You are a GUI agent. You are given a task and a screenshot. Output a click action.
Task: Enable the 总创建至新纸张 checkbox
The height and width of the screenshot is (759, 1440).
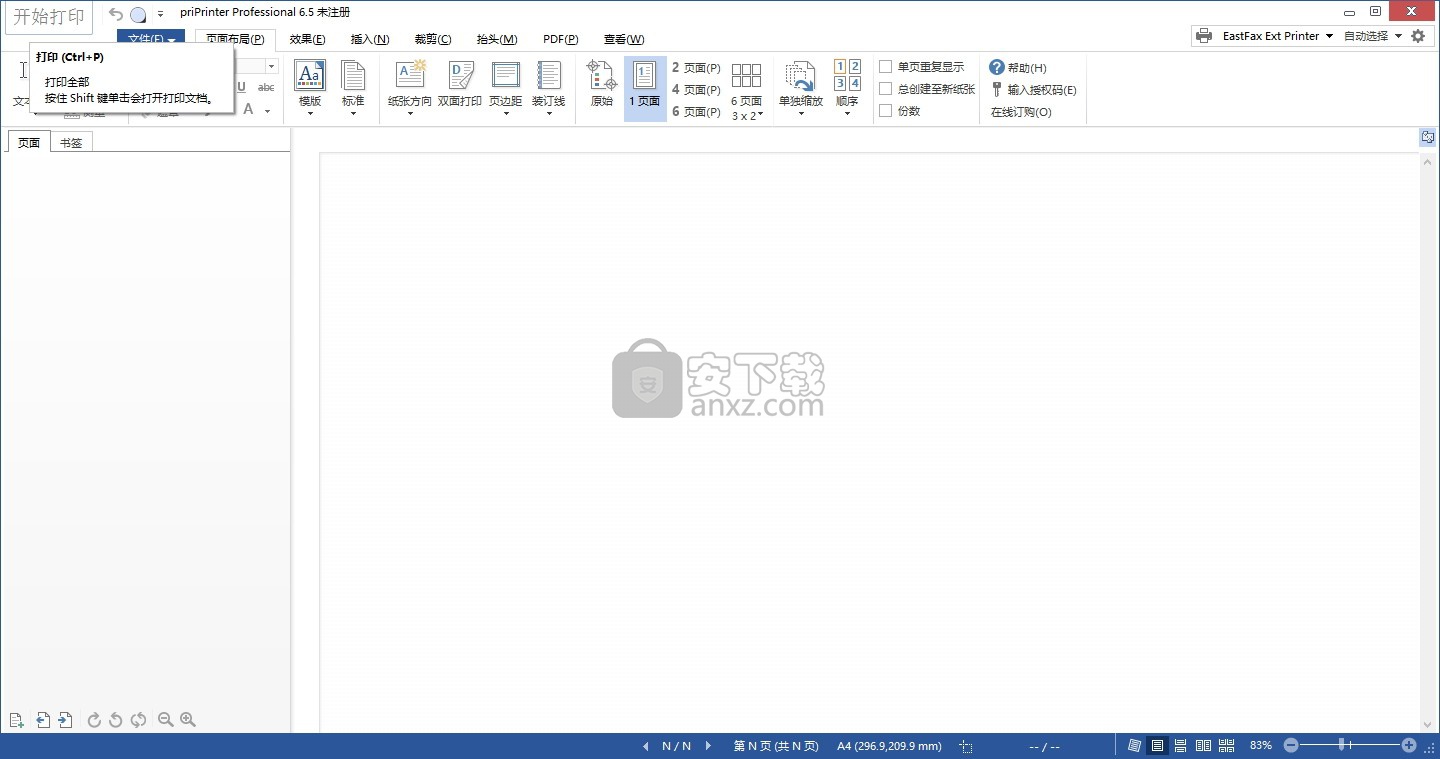pyautogui.click(x=885, y=89)
